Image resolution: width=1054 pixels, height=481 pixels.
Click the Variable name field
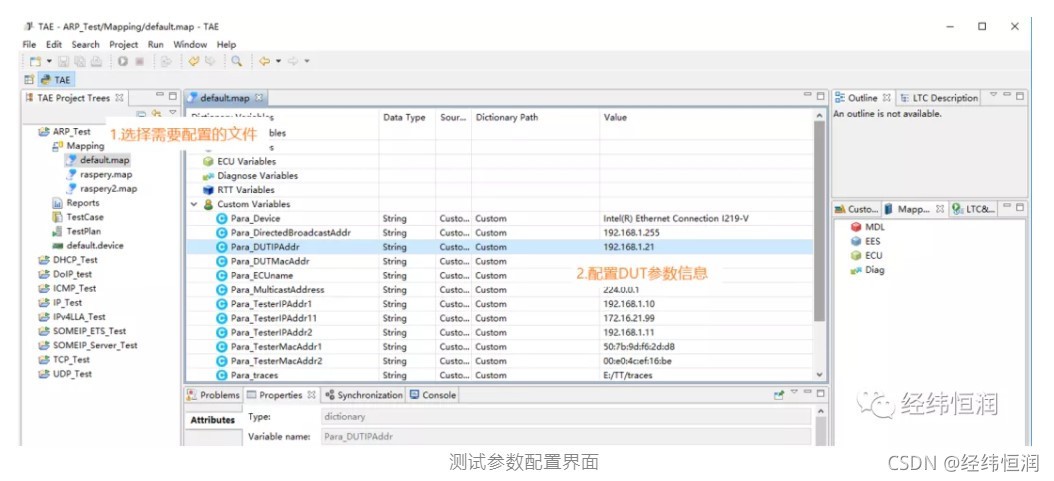tap(566, 437)
